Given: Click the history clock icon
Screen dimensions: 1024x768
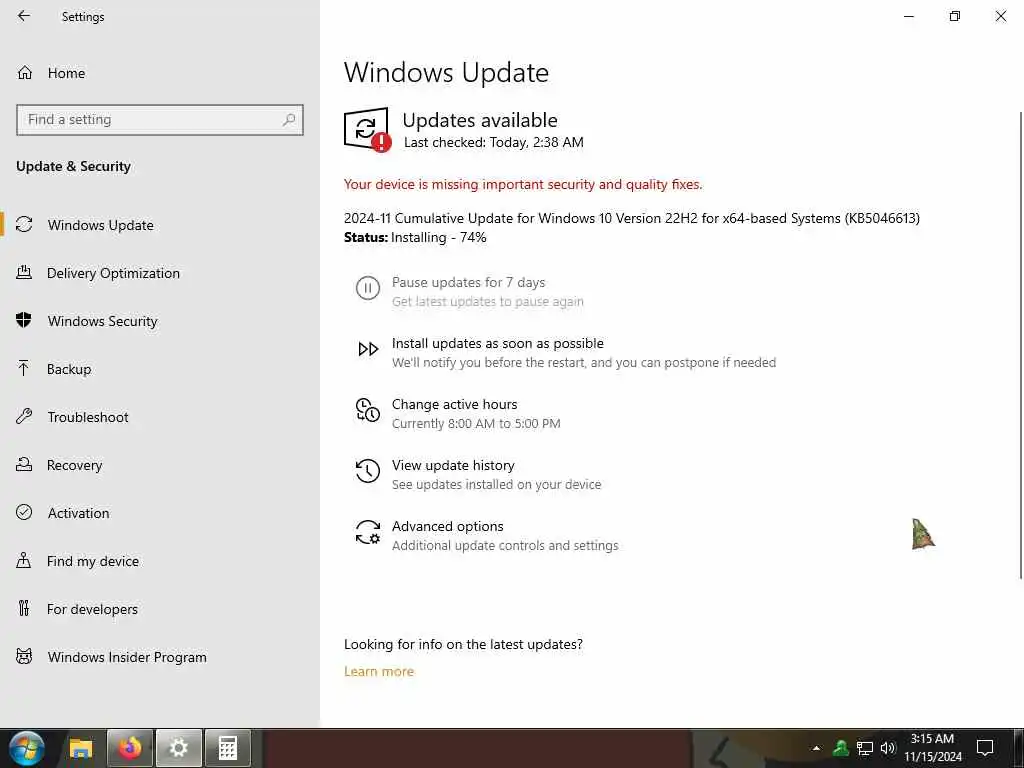Looking at the screenshot, I should pyautogui.click(x=368, y=471).
